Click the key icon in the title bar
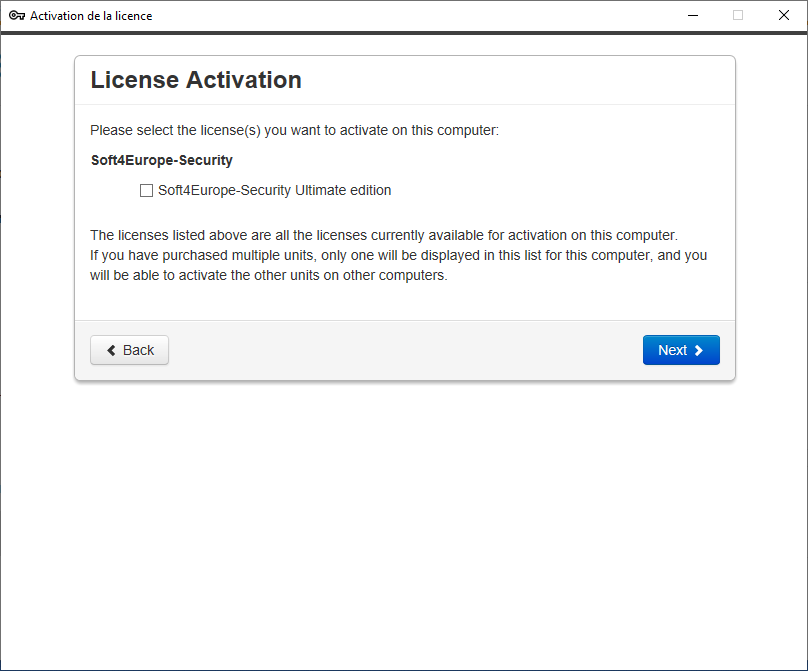Image resolution: width=808 pixels, height=671 pixels. [x=17, y=15]
